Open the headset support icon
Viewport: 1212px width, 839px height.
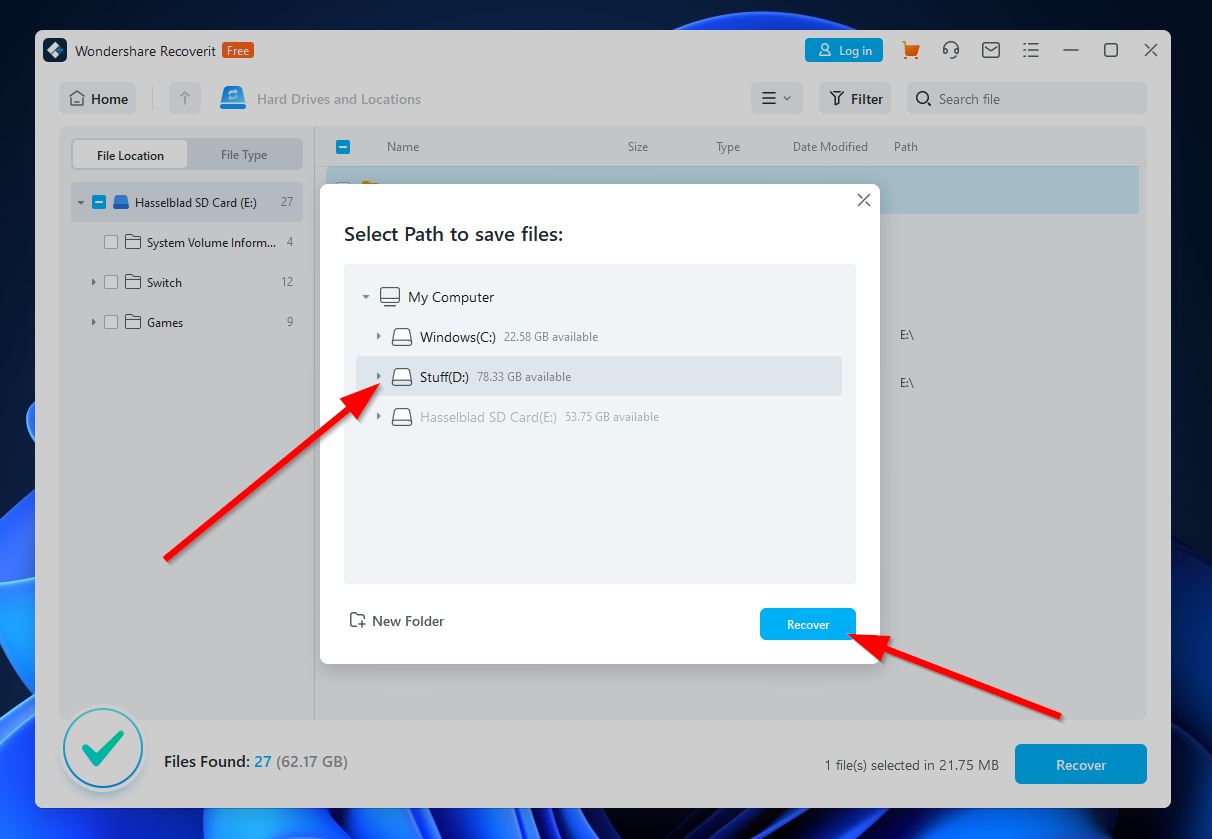951,50
